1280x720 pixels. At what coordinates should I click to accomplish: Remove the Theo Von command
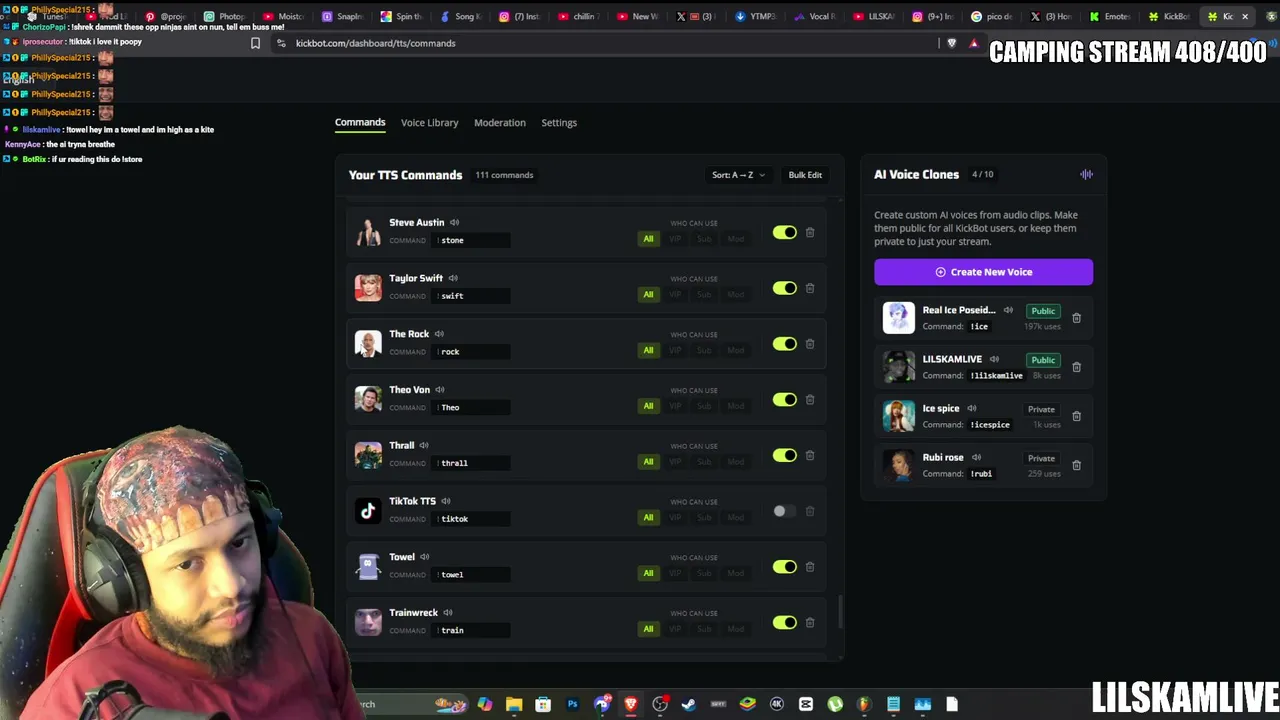pos(810,399)
